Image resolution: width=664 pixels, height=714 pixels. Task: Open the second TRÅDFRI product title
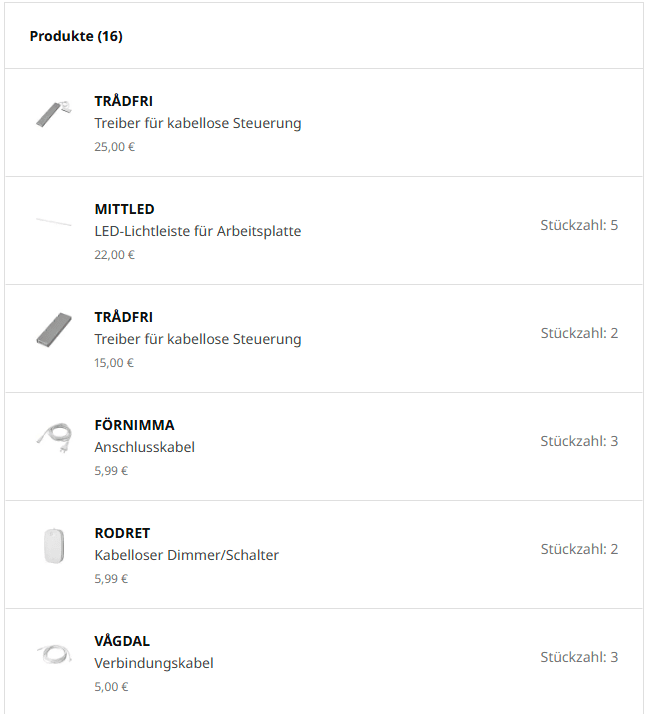123,317
